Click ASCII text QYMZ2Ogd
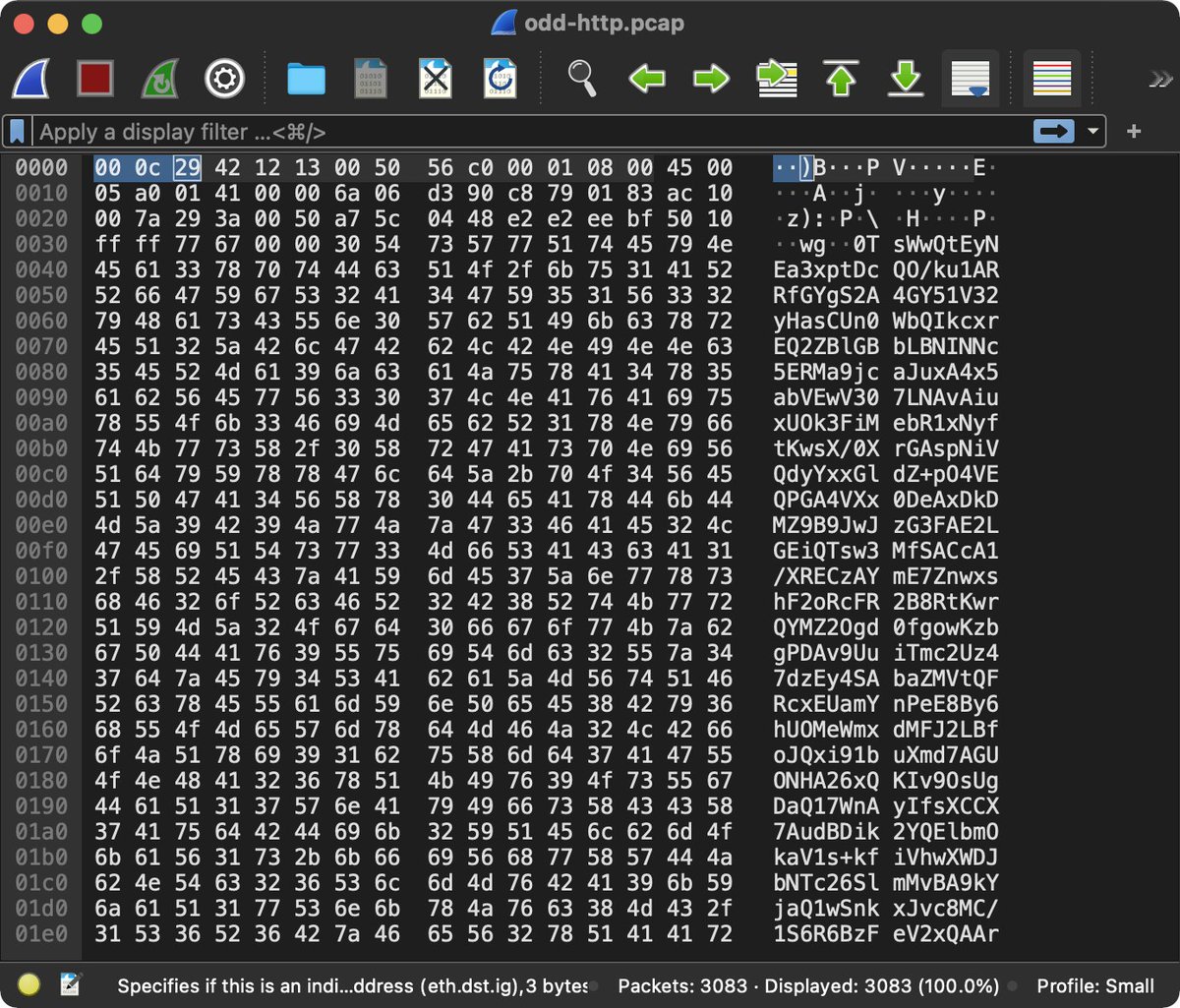The height and width of the screenshot is (1008, 1180). (826, 628)
